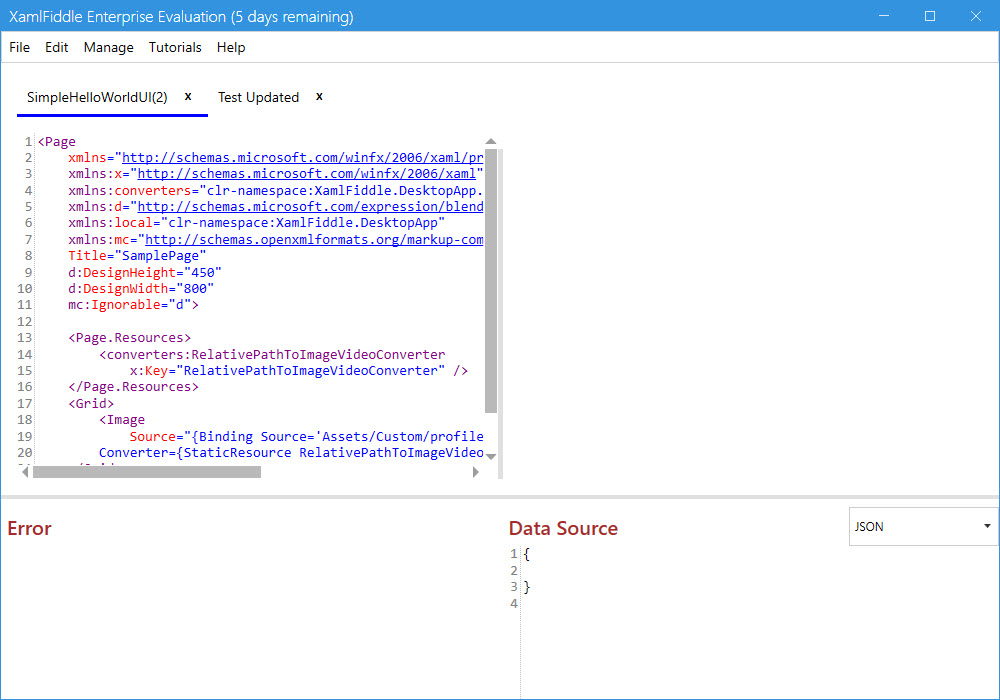
Task: Click the scroll down arrow in code editor
Action: click(490, 455)
